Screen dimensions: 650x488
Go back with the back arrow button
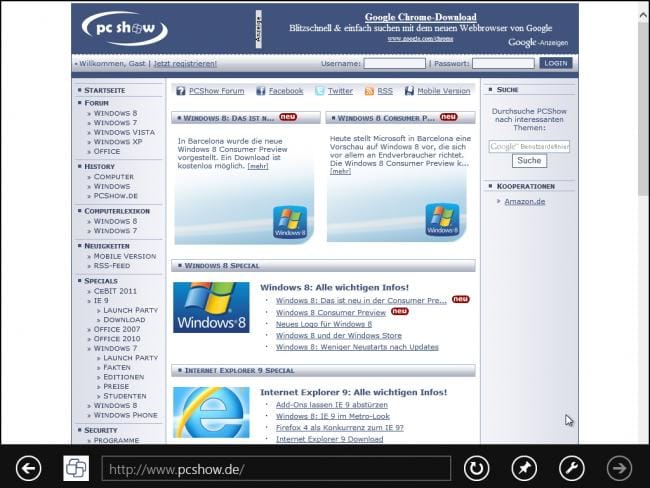(28, 468)
